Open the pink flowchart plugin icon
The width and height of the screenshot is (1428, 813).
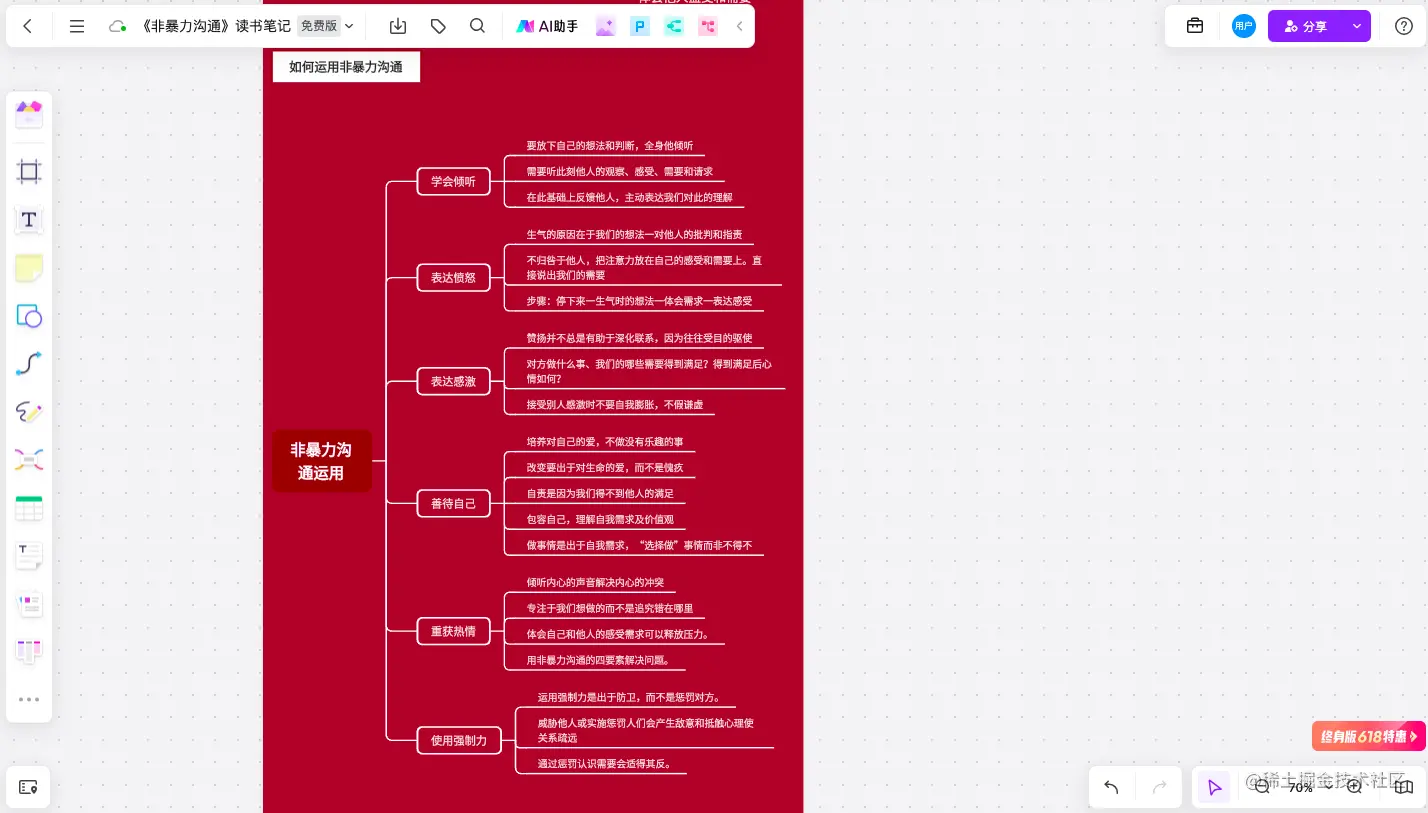point(708,27)
